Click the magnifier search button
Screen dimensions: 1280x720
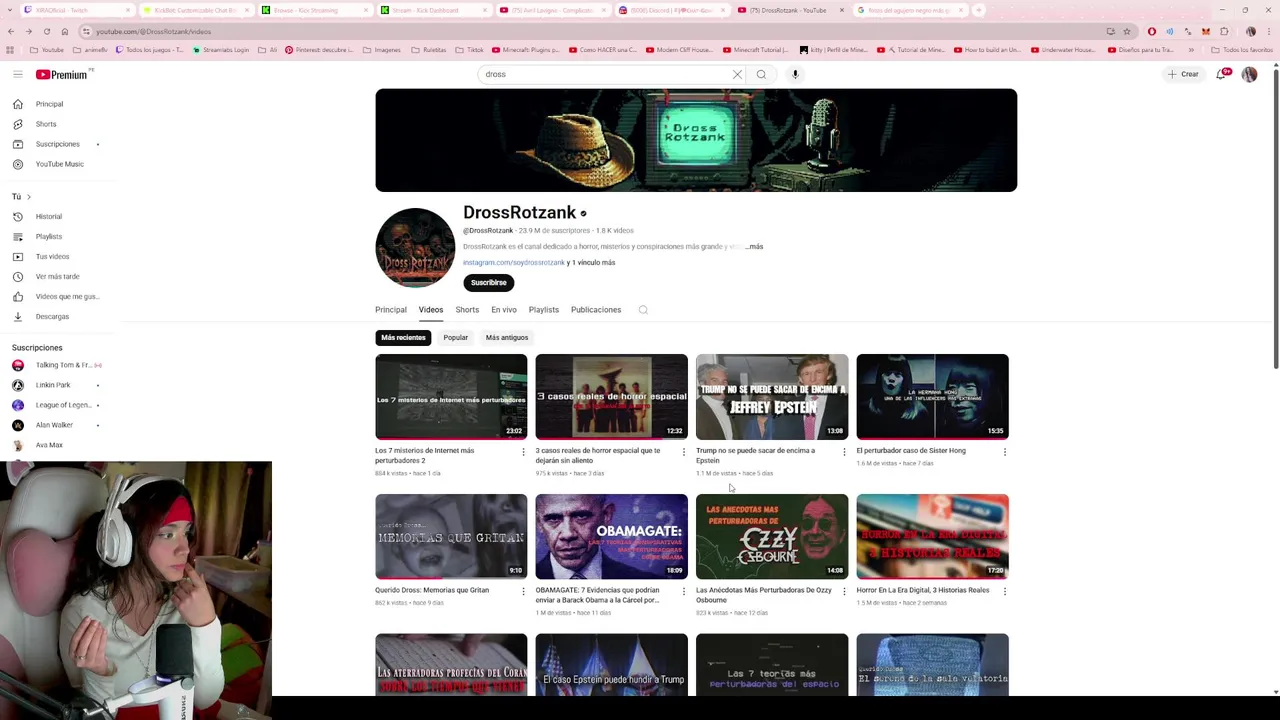coord(761,74)
